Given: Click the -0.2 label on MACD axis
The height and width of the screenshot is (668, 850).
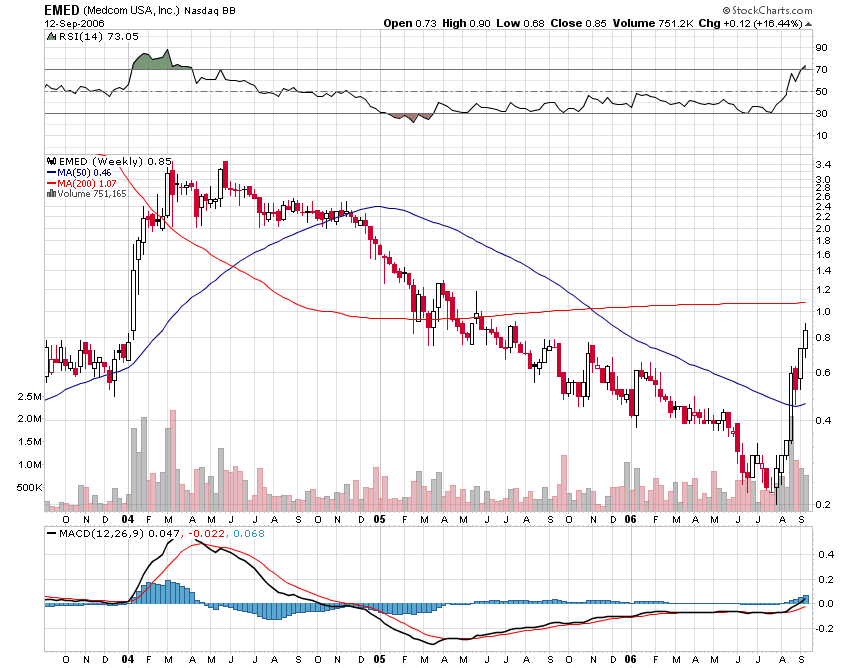Looking at the screenshot, I should pyautogui.click(x=825, y=628).
